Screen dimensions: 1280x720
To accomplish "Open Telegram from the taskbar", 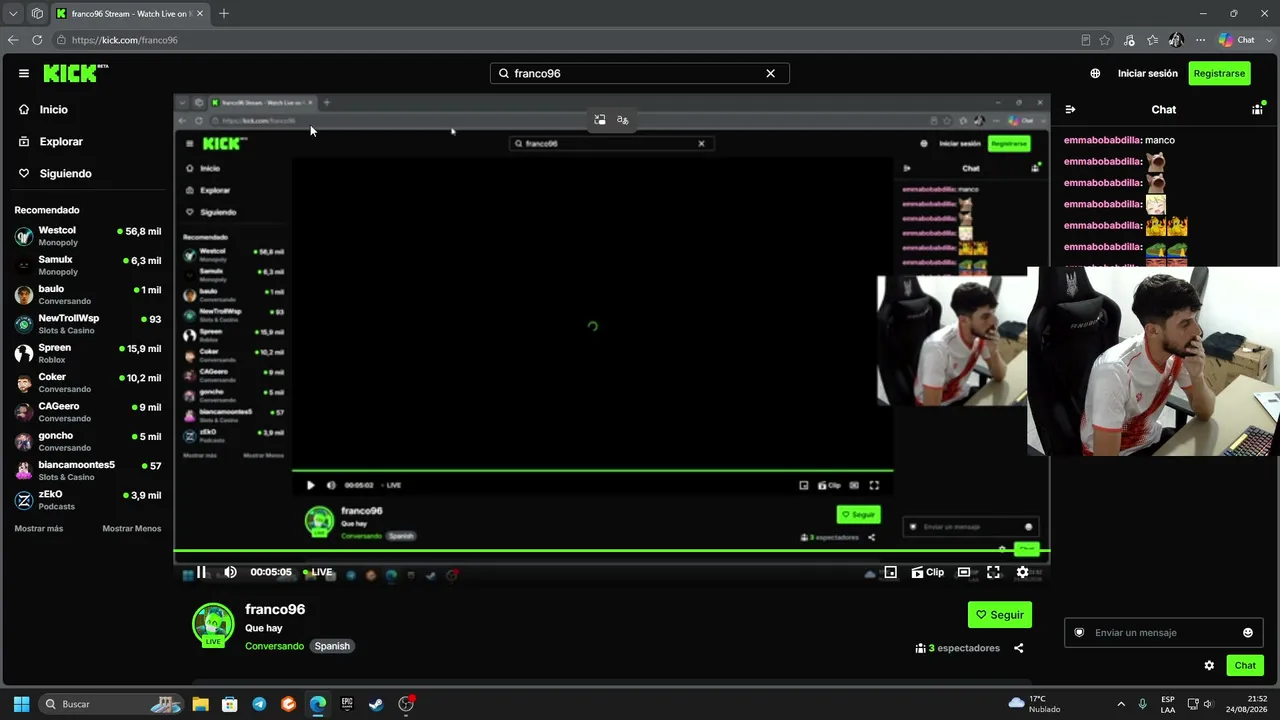I will pyautogui.click(x=260, y=704).
